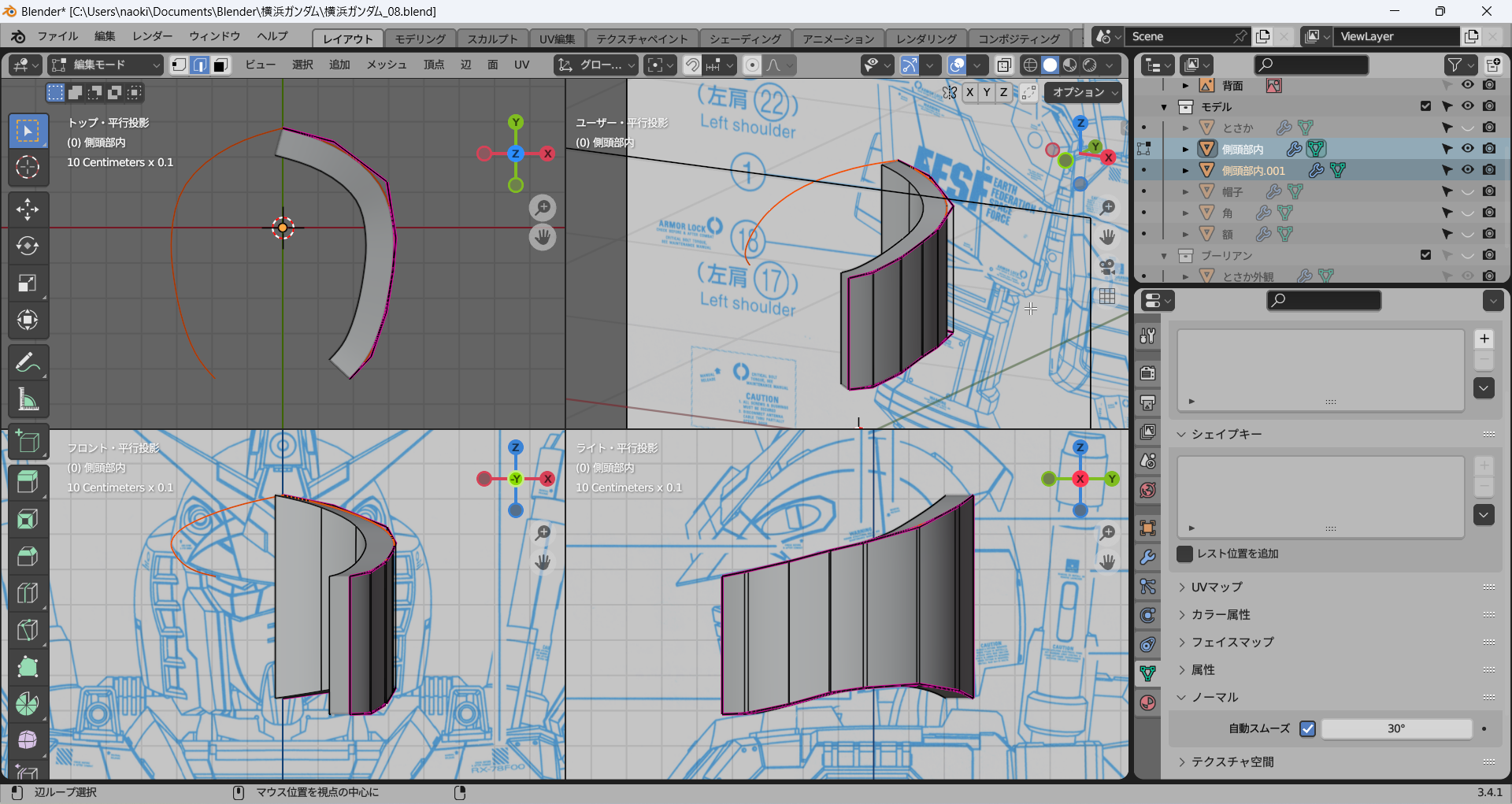This screenshot has width=1512, height=804.
Task: Open Object Data properties tab
Action: [1148, 673]
